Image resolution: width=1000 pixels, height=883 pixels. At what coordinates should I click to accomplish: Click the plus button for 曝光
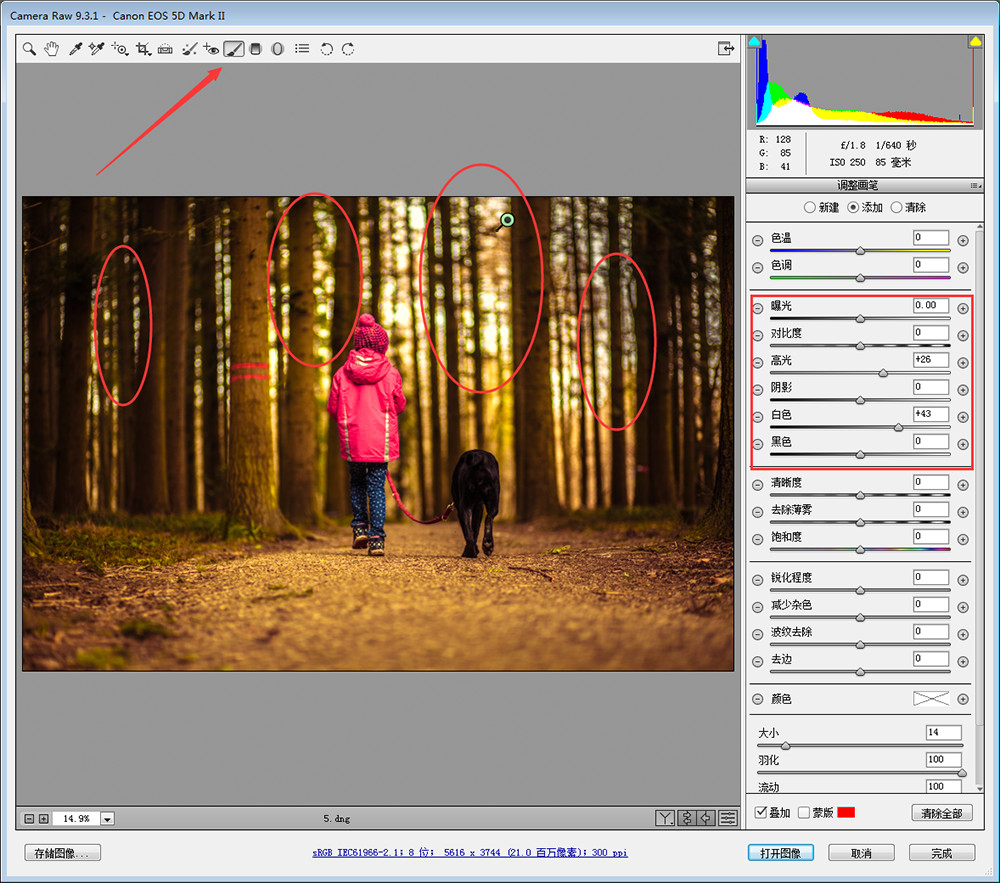963,309
